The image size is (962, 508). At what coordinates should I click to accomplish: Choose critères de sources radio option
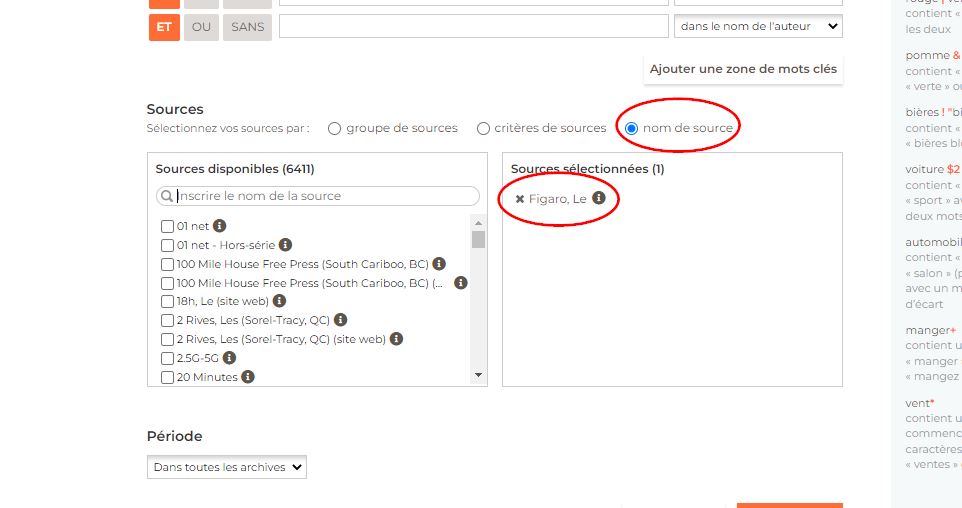click(x=483, y=128)
